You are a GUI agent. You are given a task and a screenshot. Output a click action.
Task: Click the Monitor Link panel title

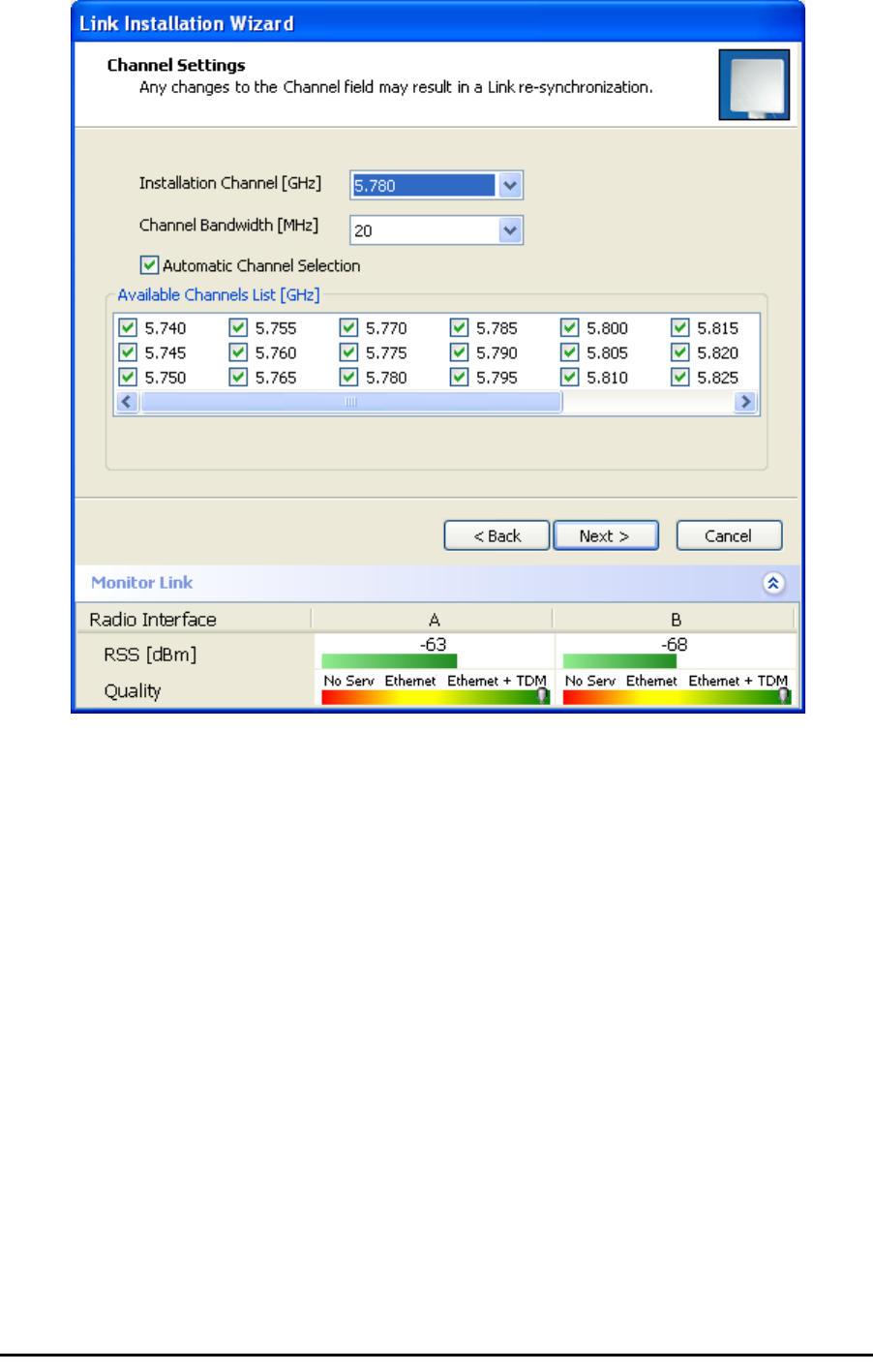point(142,583)
